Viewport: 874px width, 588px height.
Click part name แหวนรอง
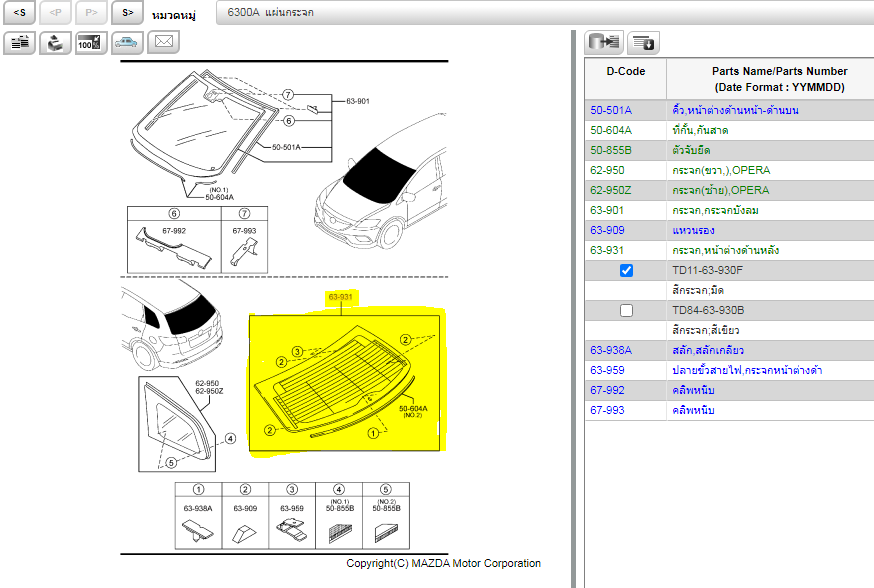693,230
